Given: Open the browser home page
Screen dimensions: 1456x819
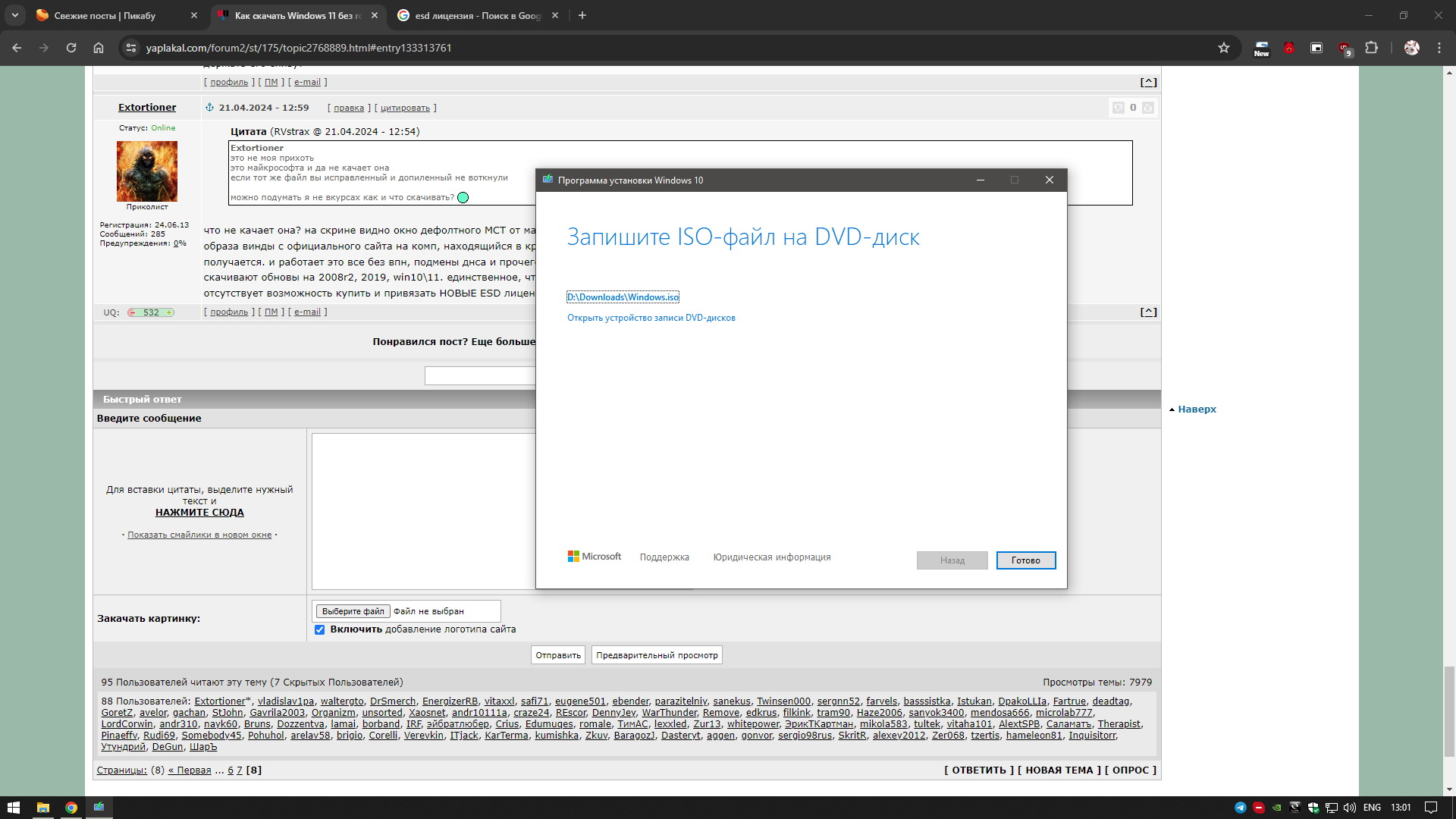Looking at the screenshot, I should point(99,48).
